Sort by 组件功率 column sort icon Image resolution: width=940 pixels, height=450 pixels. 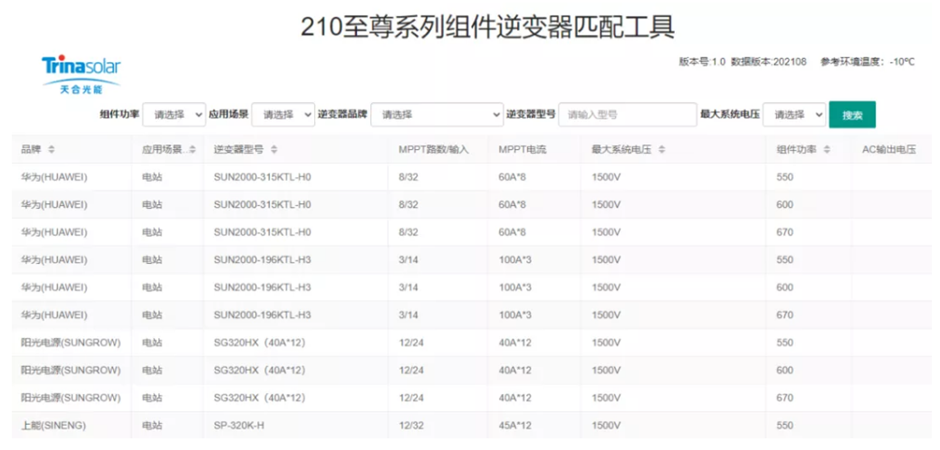coord(827,150)
